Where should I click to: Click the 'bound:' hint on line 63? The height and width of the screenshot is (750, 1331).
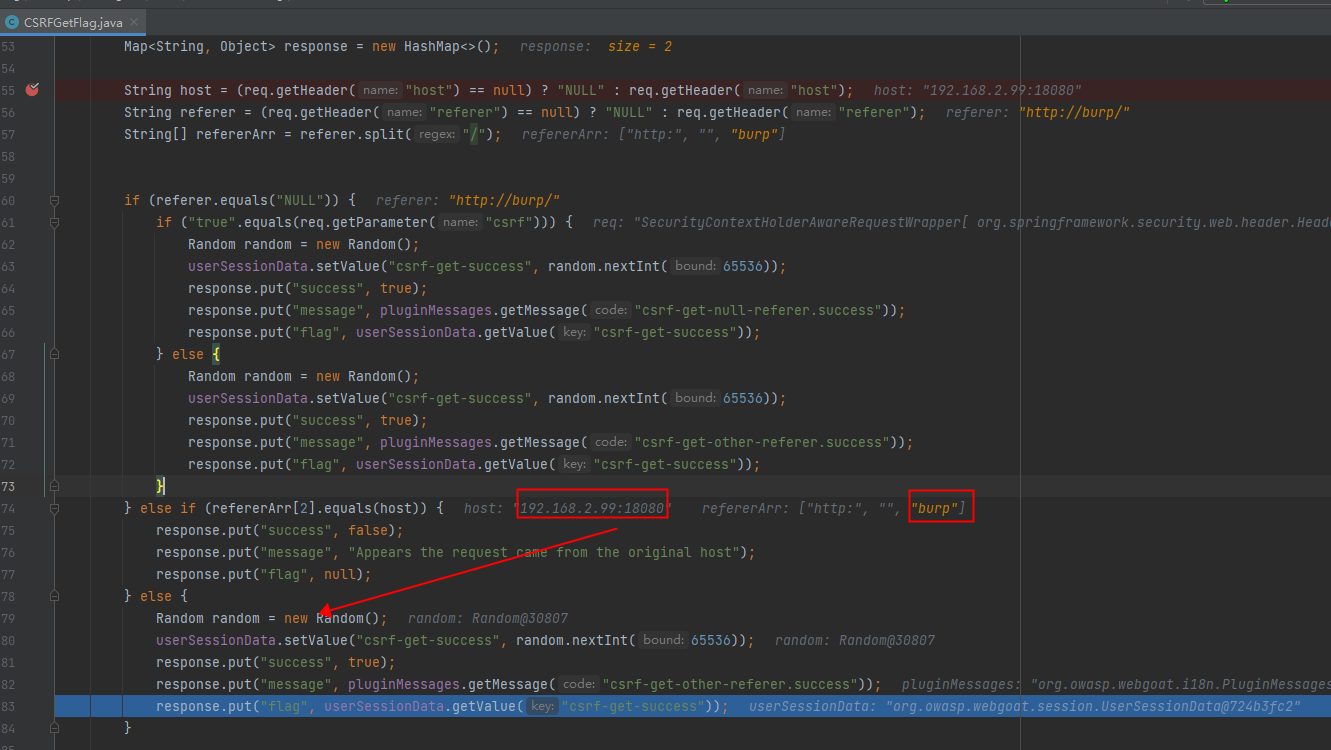694,266
